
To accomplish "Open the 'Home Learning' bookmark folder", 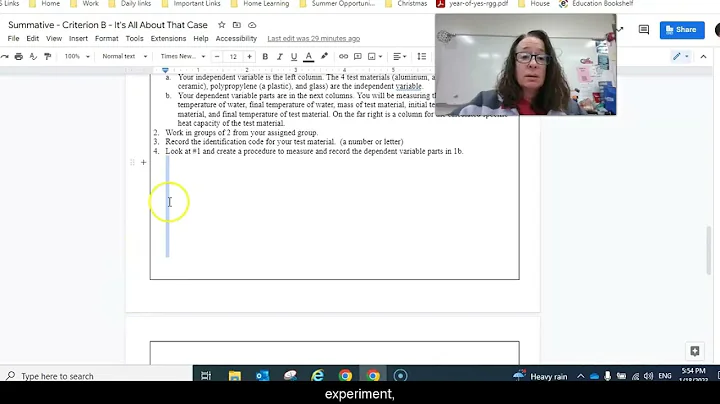I will click(260, 4).
